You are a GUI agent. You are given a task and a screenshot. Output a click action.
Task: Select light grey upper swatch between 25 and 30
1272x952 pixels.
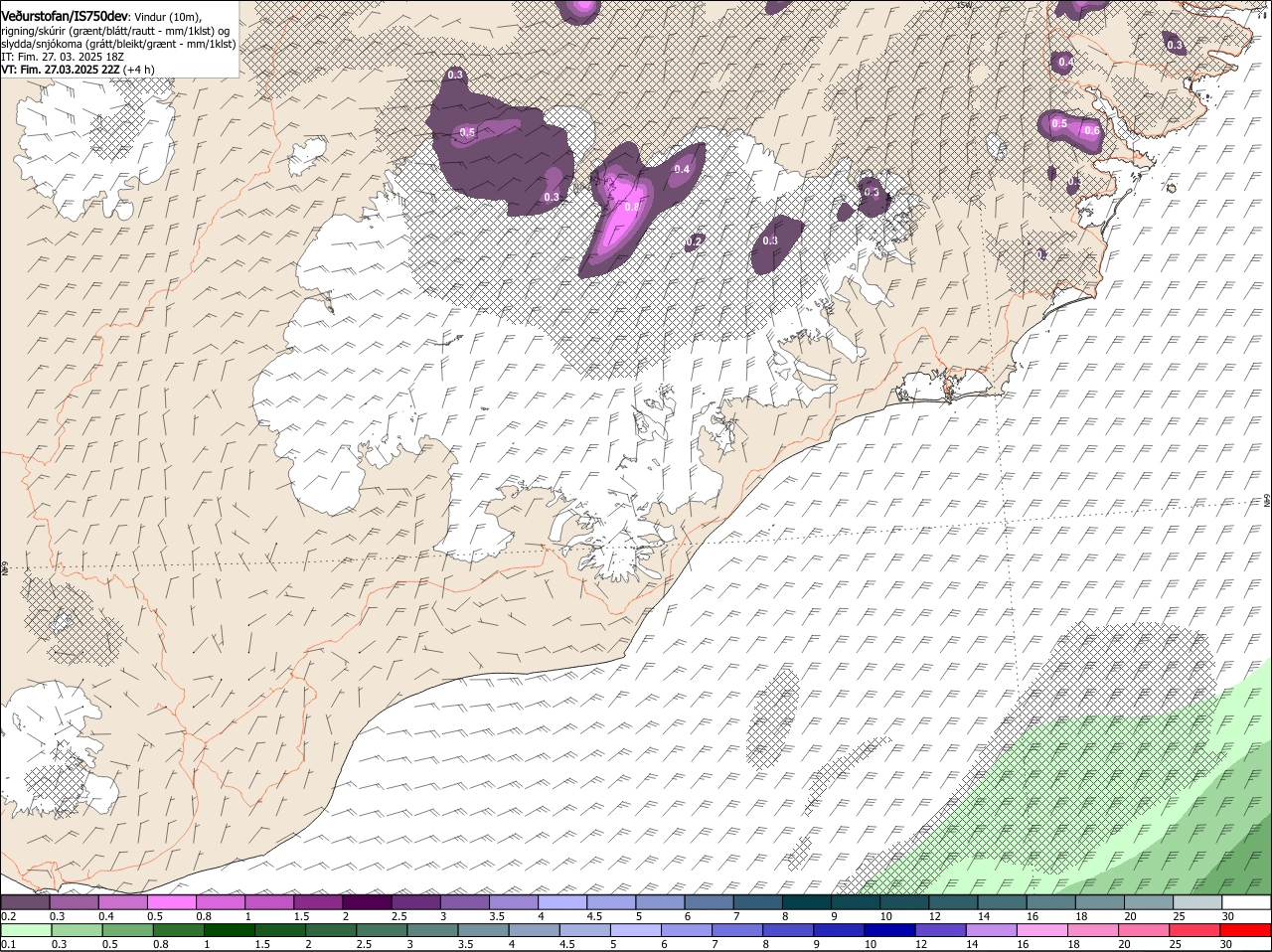tap(1196, 902)
